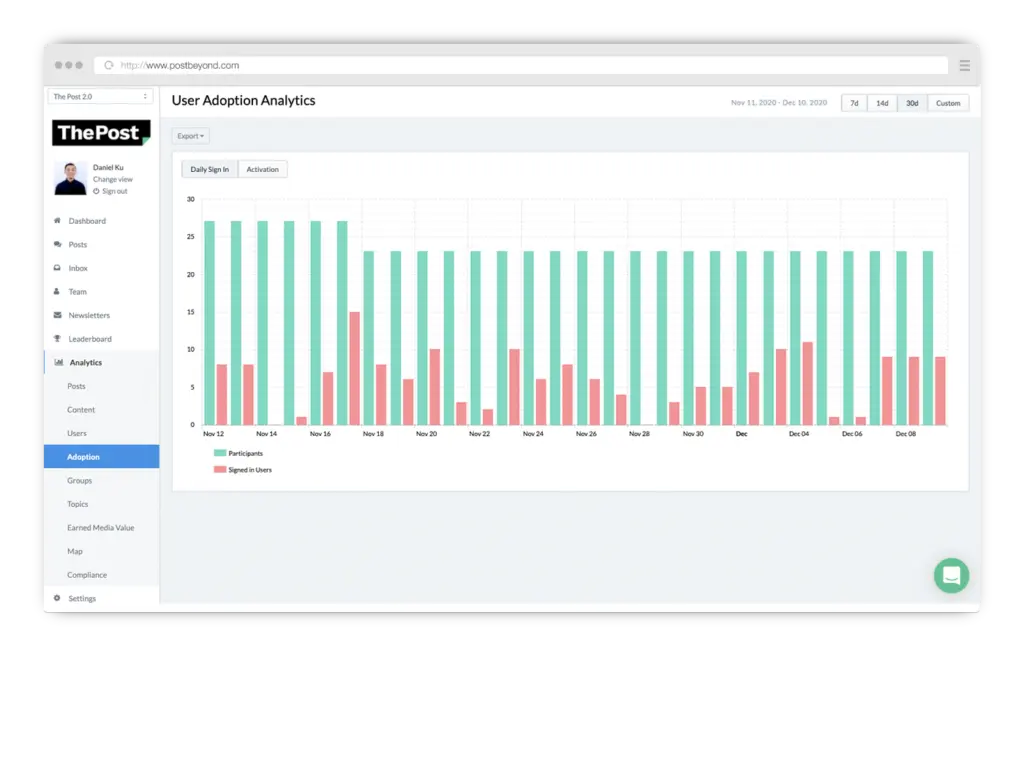This screenshot has width=1024, height=768.
Task: Click the Dashboard home icon
Action: pyautogui.click(x=57, y=221)
